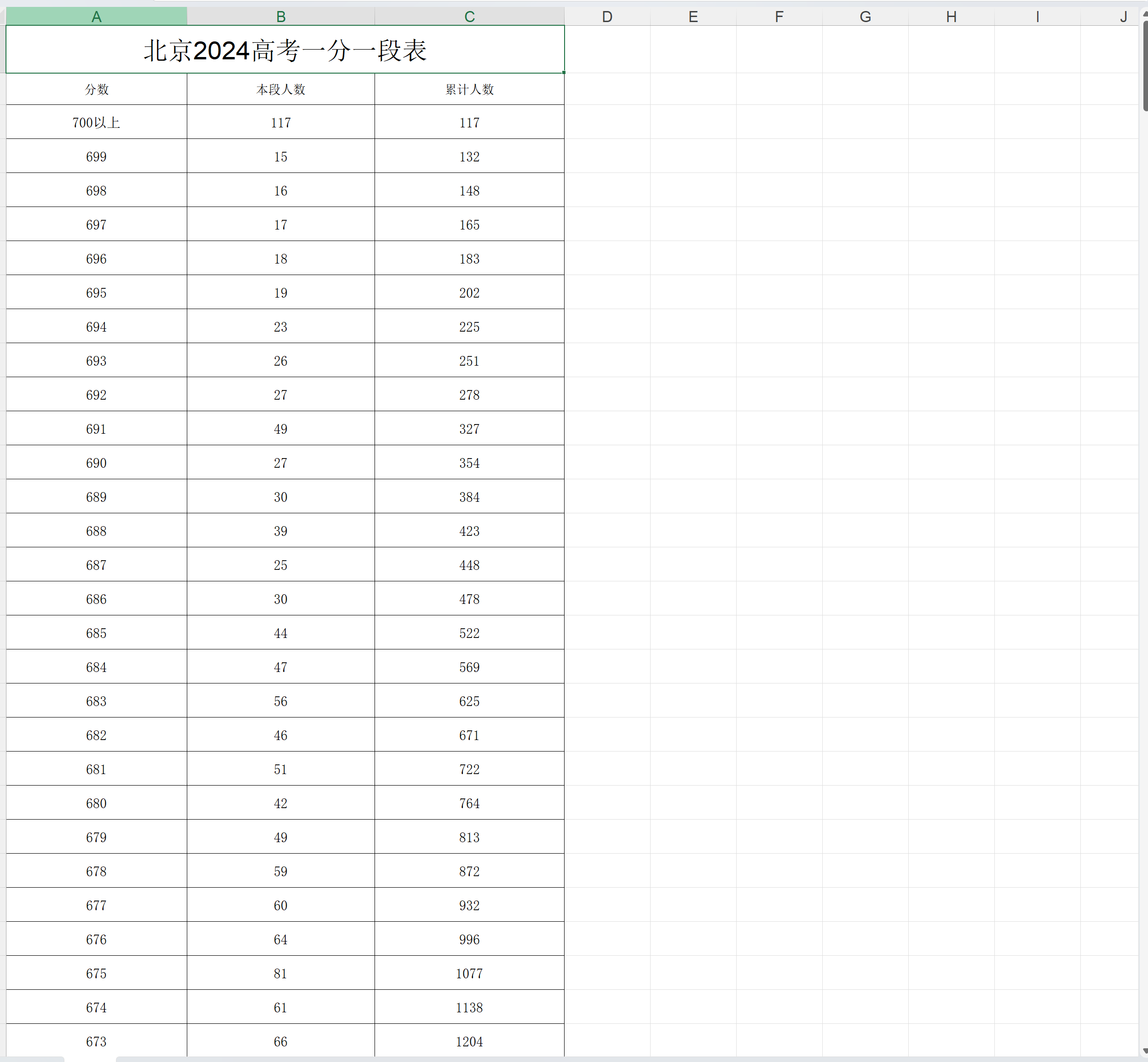1148x1062 pixels.
Task: Click the 累计人数 header cell
Action: coord(469,89)
